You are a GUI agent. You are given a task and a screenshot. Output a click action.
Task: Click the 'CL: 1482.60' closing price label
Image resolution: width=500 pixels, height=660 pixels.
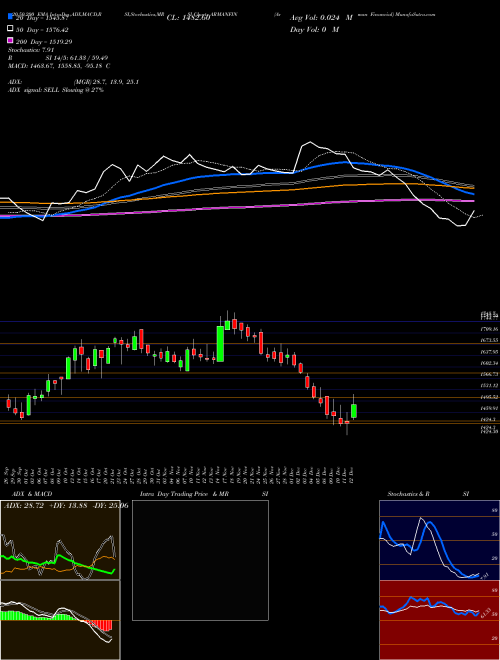[188, 18]
